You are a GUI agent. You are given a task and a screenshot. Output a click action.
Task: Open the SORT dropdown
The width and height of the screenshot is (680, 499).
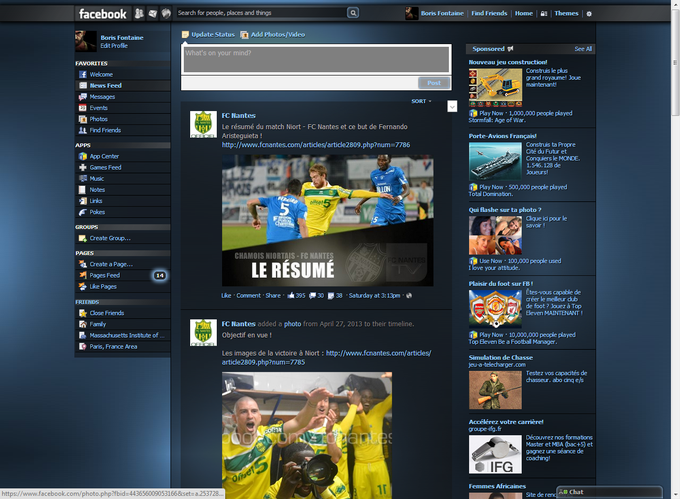tap(421, 101)
